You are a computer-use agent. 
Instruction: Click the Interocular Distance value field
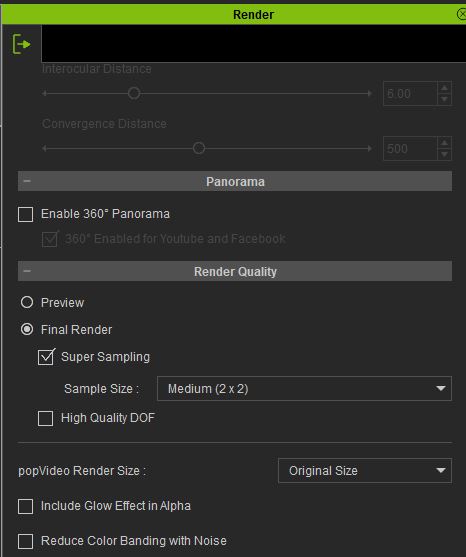click(410, 93)
